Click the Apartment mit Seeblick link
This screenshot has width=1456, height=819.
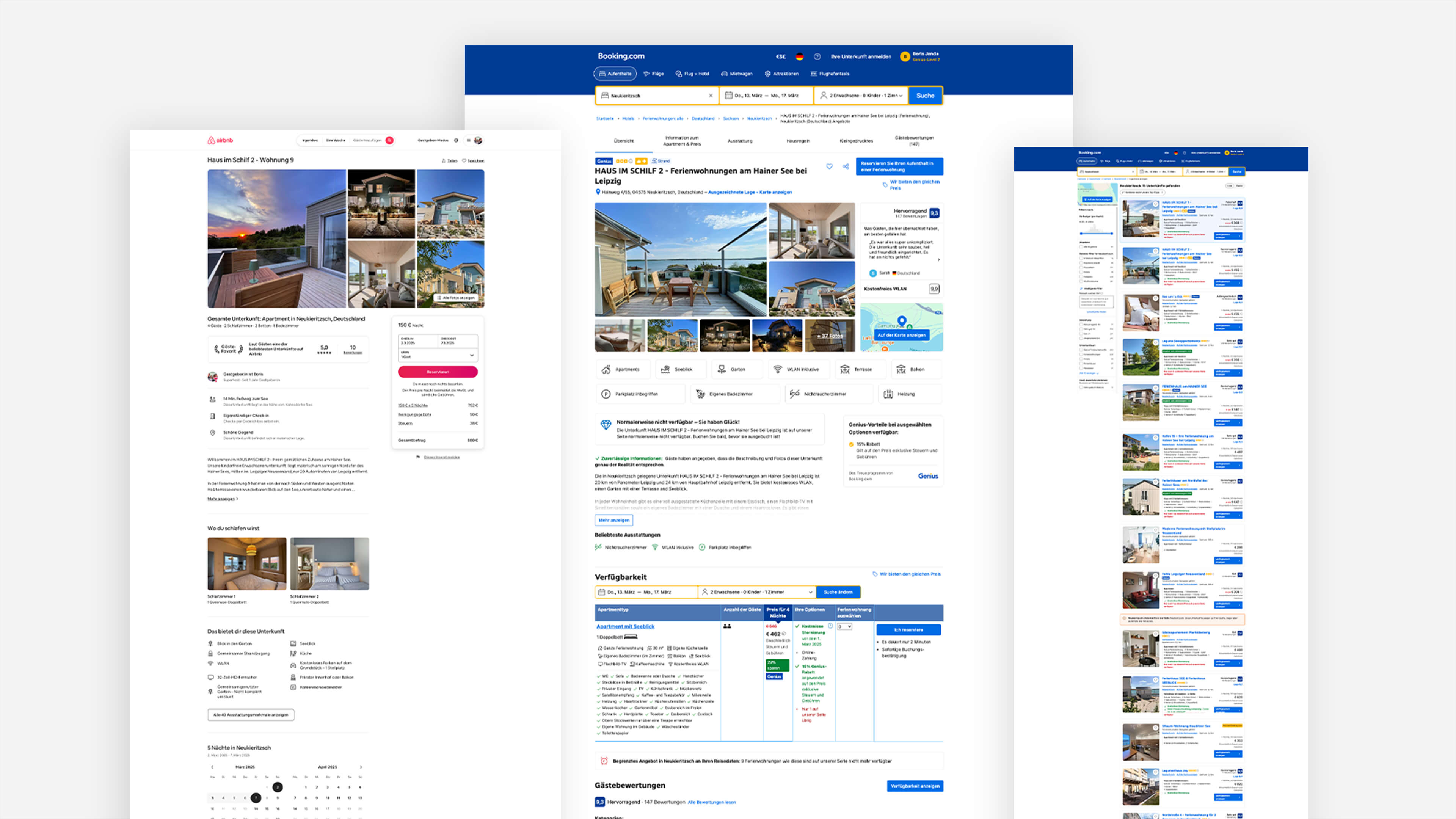(x=625, y=626)
